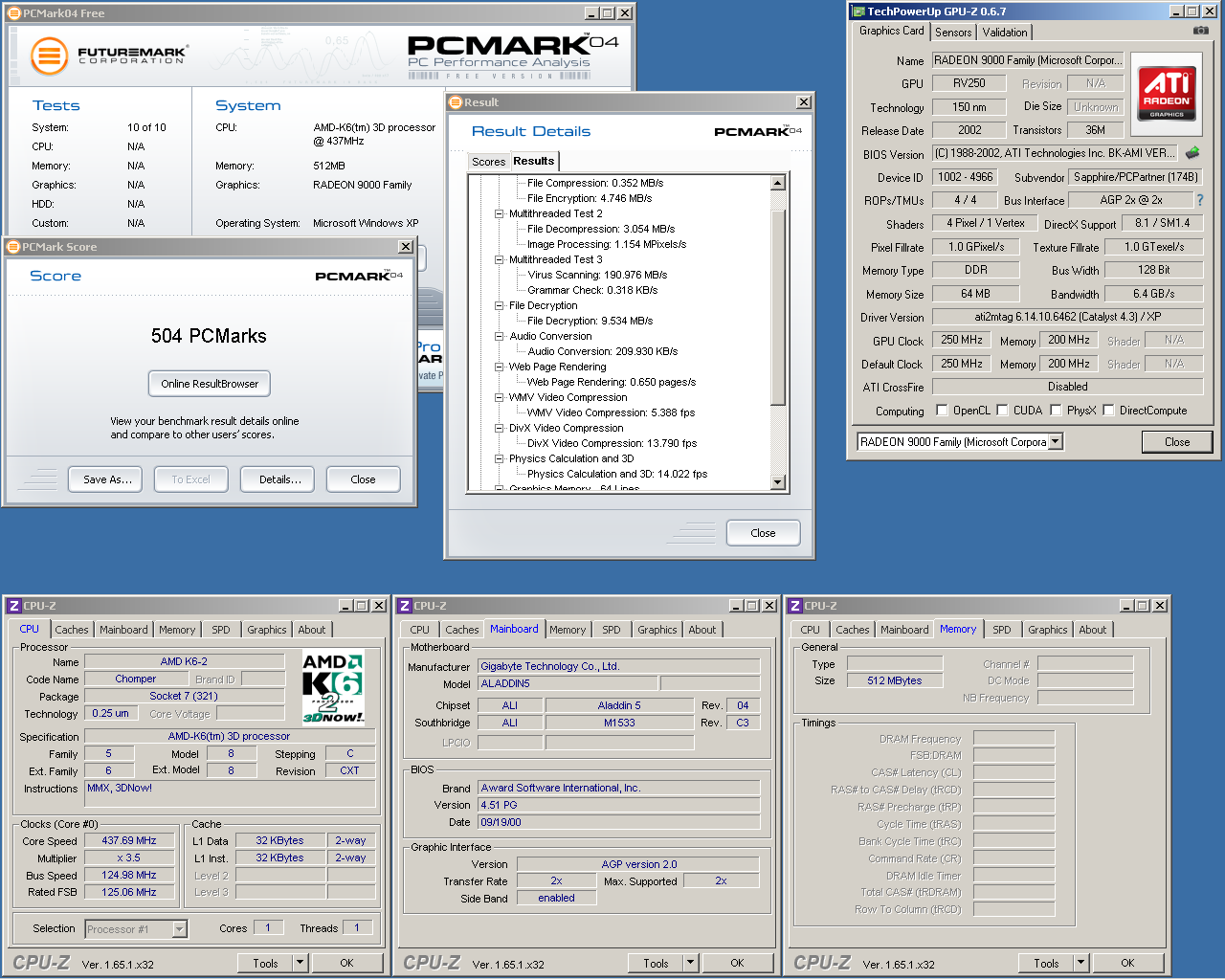Switch to the Sensors tab in GPU-Z
Screen dimensions: 1225x980
(953, 33)
